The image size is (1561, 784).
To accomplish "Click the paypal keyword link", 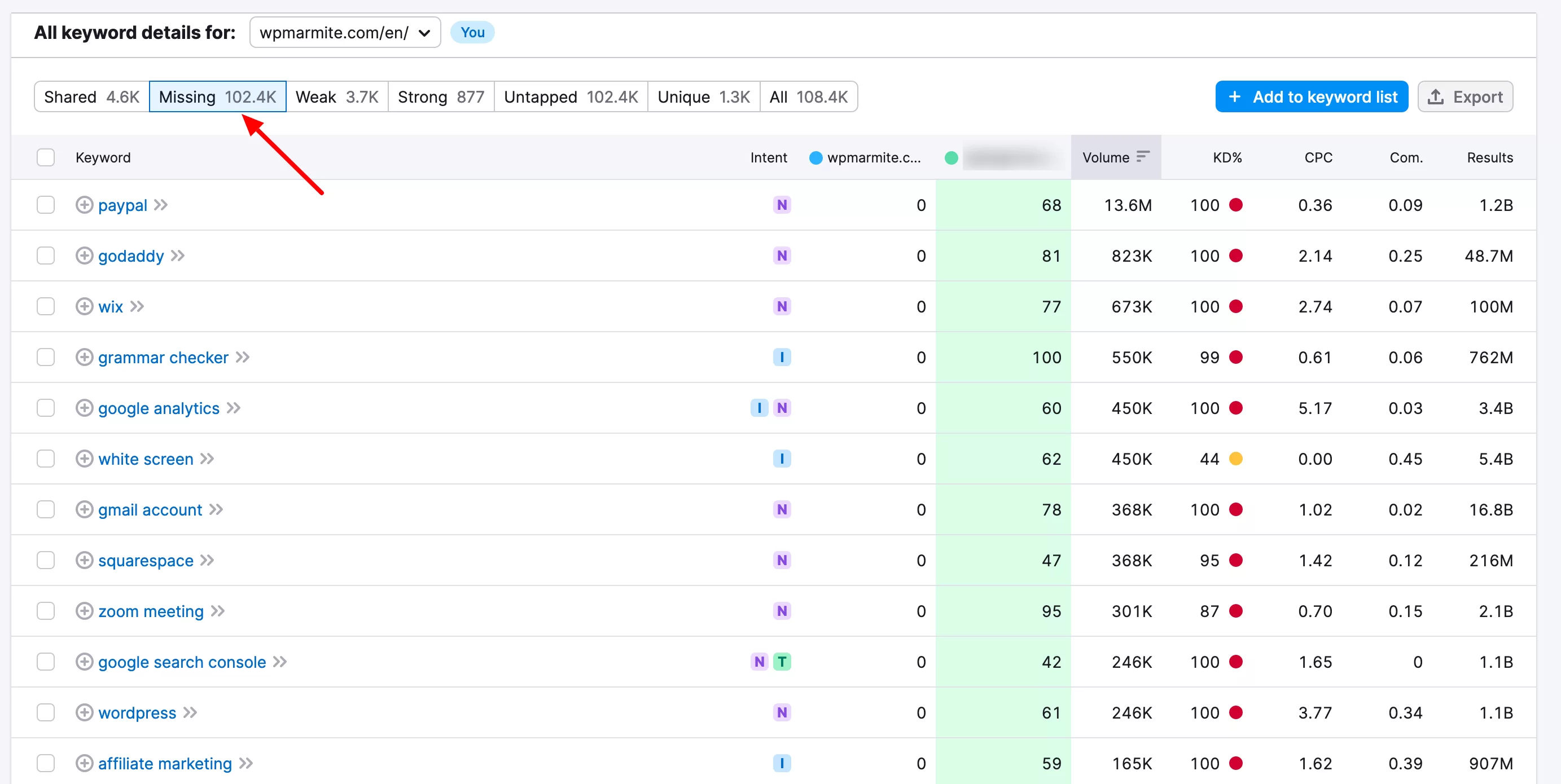I will tap(122, 205).
